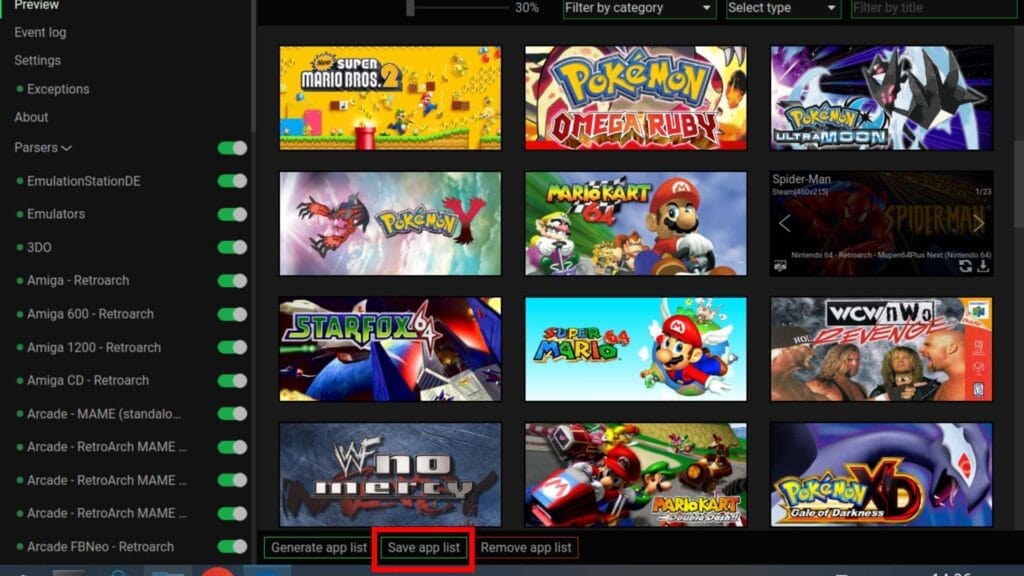1024x576 pixels.
Task: Download the Spider-Man artwork via save icon
Action: click(x=983, y=266)
